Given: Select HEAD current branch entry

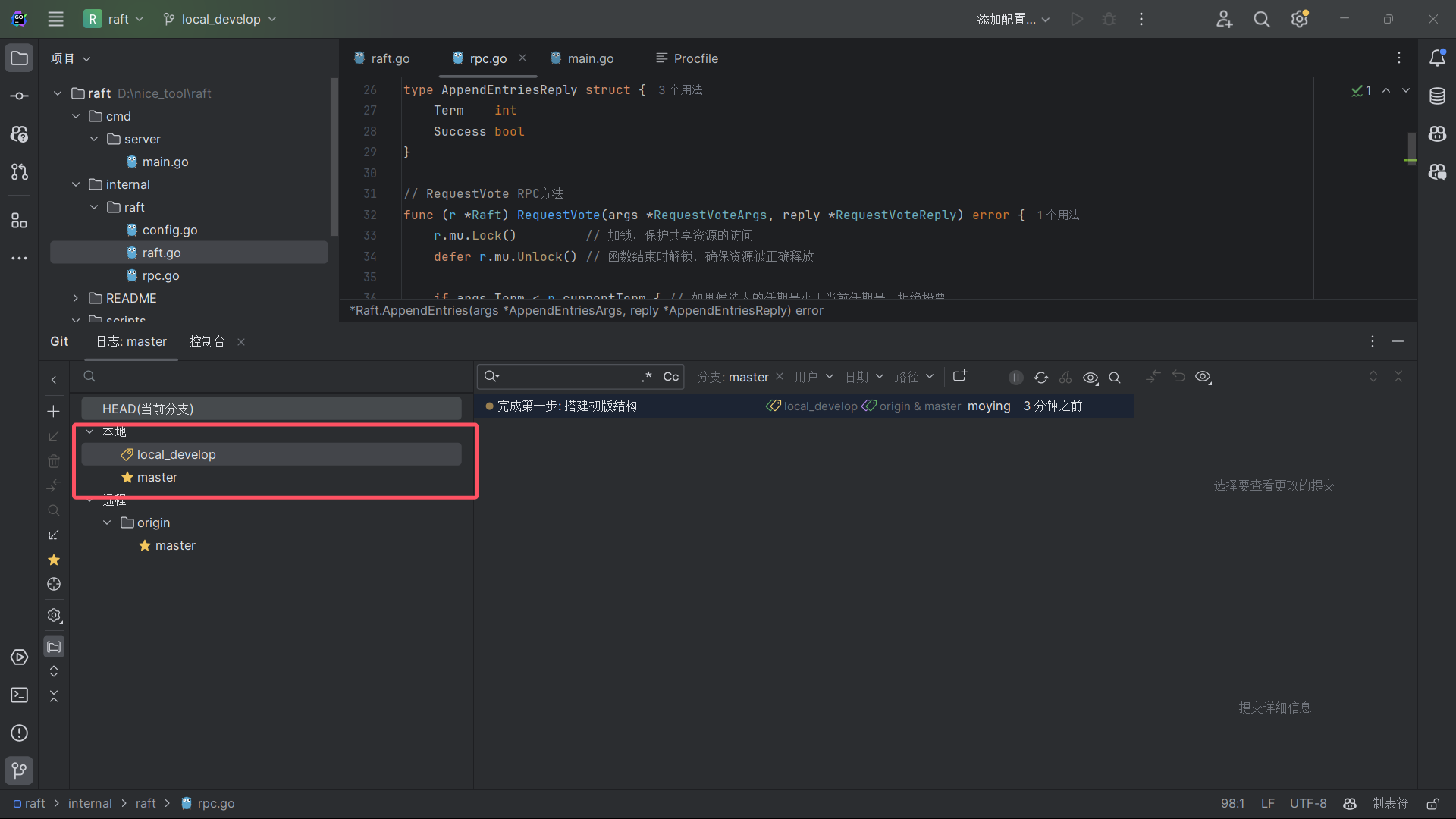Looking at the screenshot, I should (x=271, y=409).
